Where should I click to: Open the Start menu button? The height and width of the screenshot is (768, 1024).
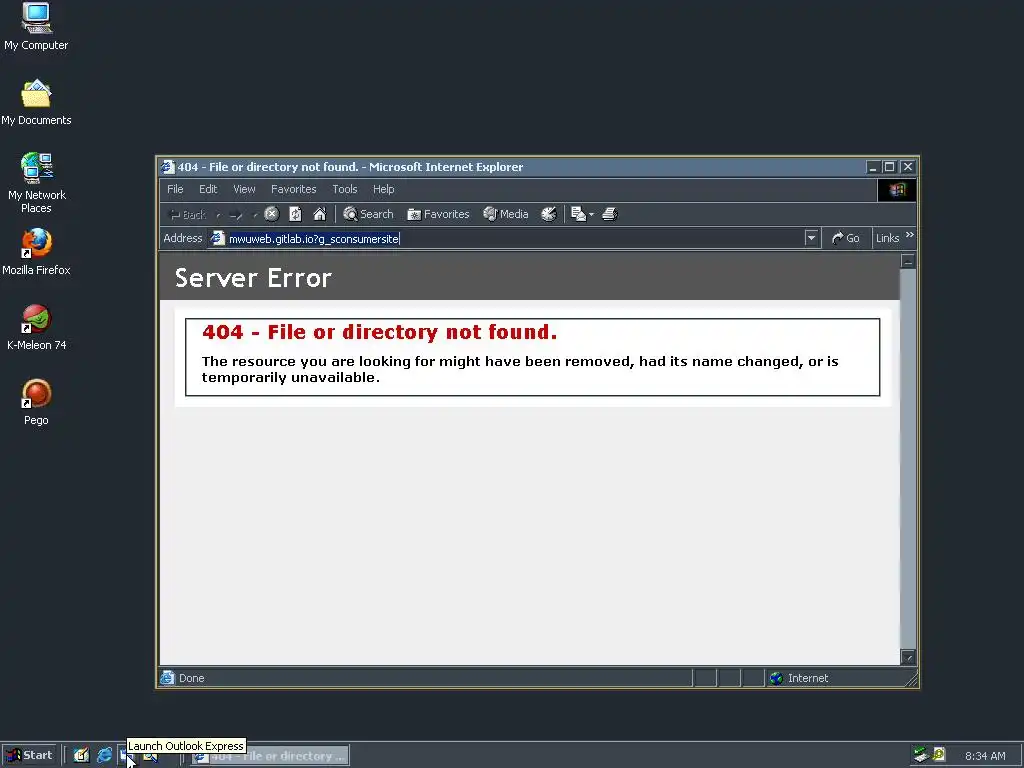tap(29, 756)
